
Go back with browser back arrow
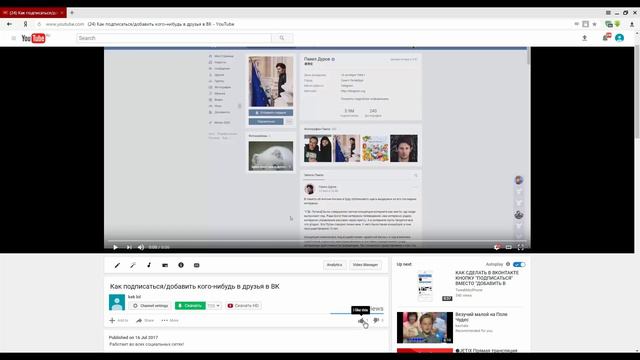(9, 24)
